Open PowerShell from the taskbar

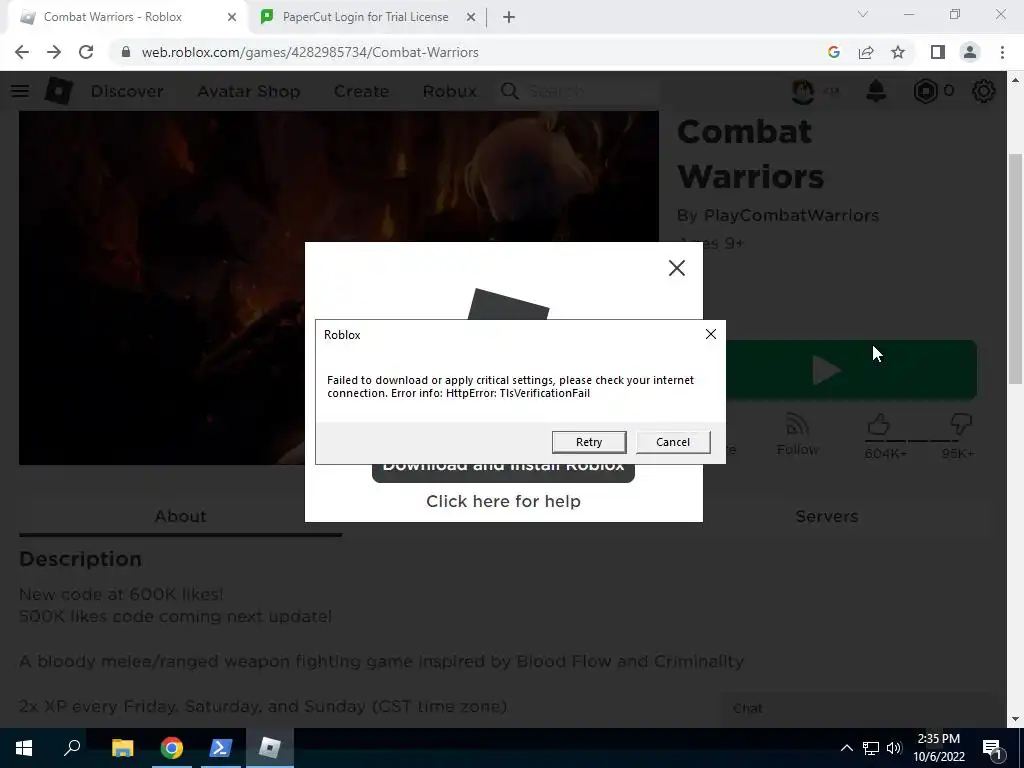pyautogui.click(x=221, y=748)
